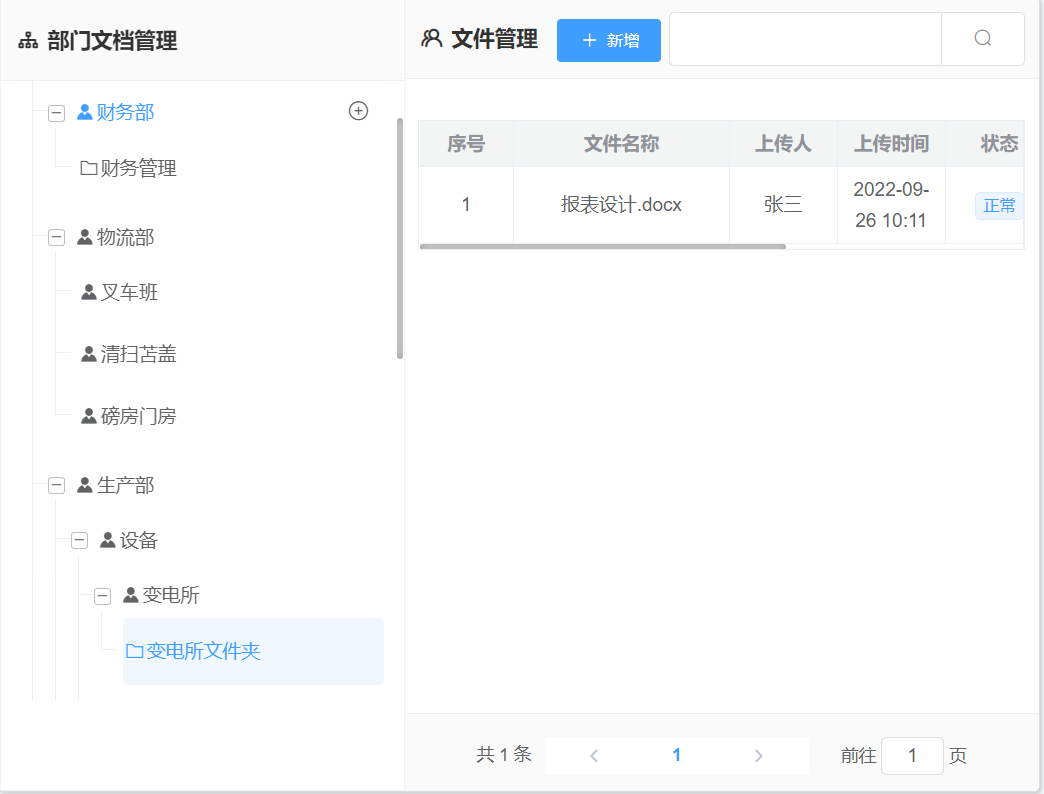Collapse the 财务部 tree node
1044x794 pixels.
click(57, 113)
